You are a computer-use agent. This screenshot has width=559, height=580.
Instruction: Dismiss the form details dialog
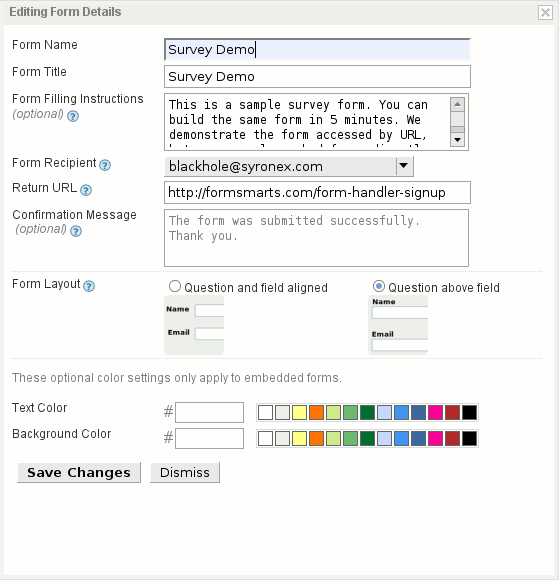click(x=185, y=472)
